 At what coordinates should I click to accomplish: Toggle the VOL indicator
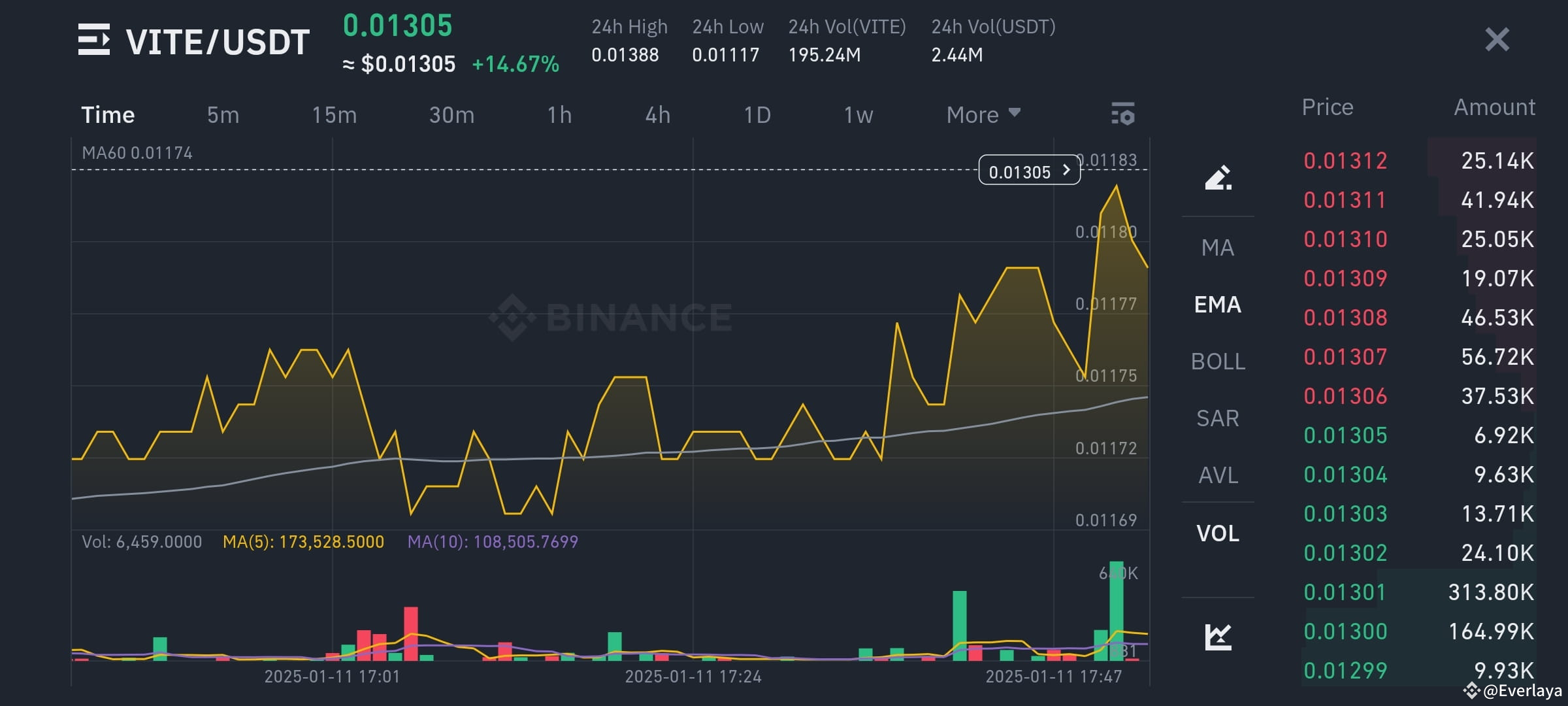point(1217,533)
